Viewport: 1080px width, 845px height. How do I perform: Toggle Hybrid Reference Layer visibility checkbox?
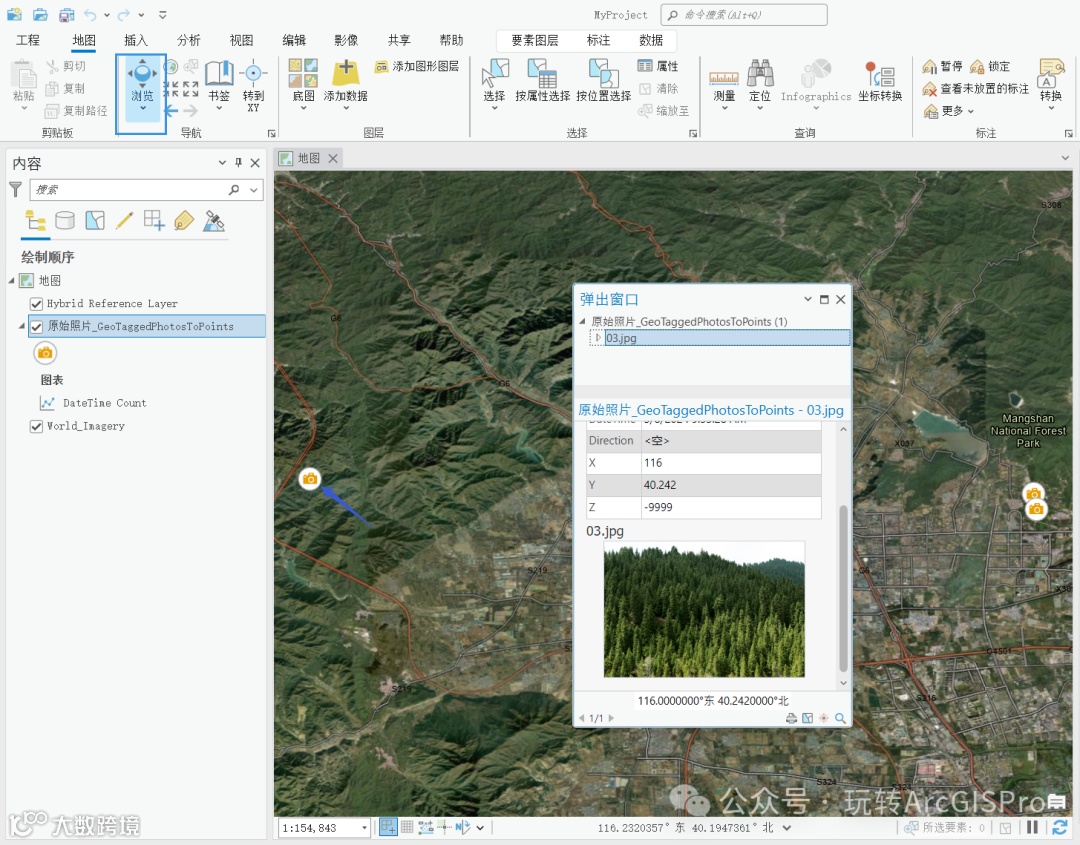[37, 304]
